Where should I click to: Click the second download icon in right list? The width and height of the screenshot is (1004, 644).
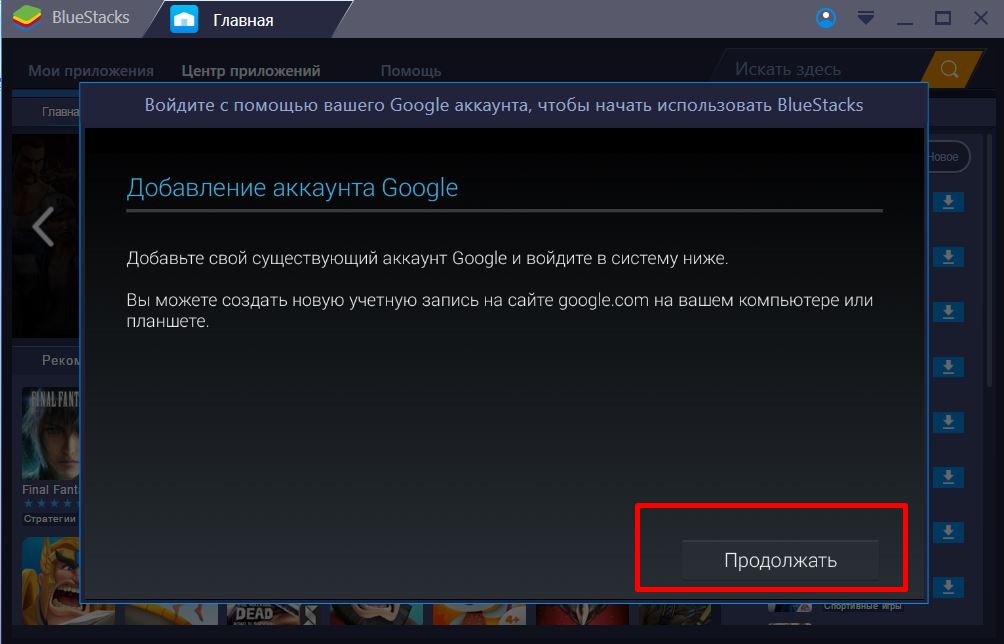click(x=948, y=257)
